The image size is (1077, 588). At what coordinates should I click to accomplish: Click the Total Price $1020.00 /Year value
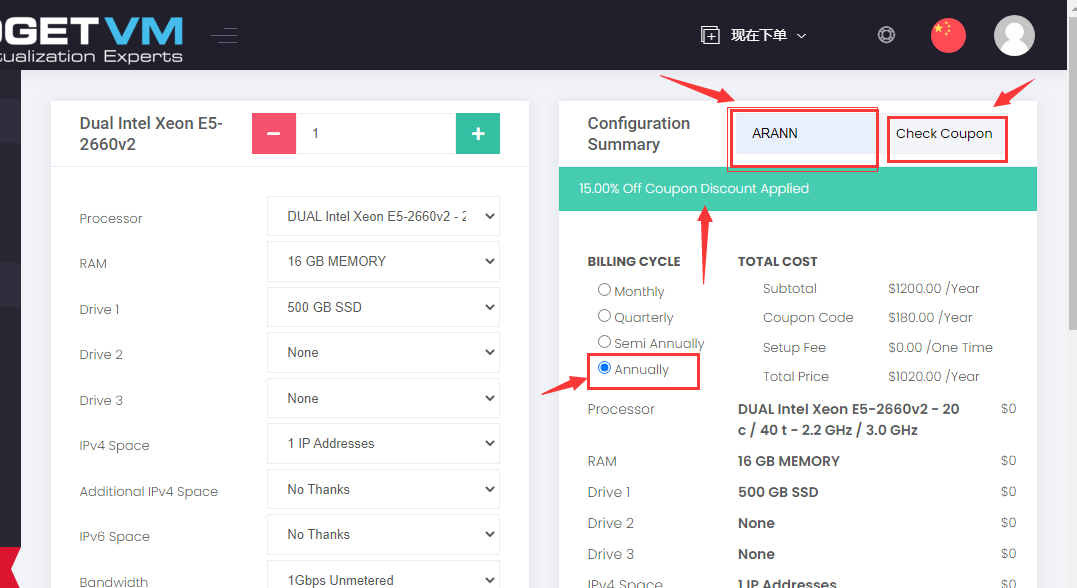click(933, 376)
